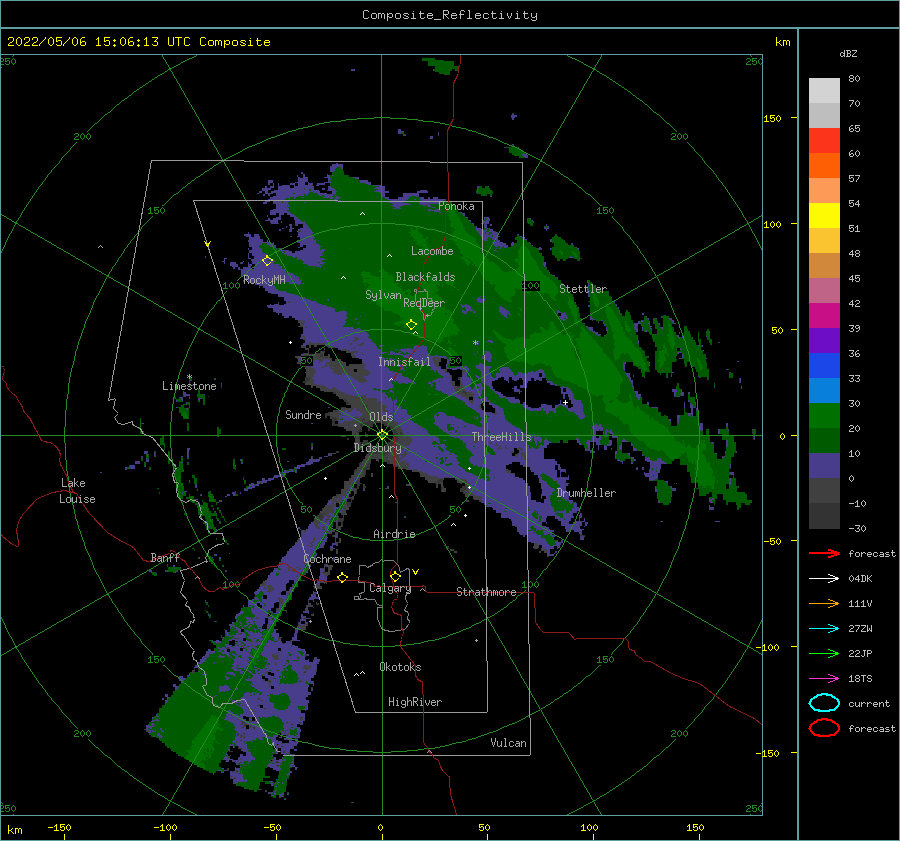This screenshot has width=900, height=841.
Task: Click the white asterisk marker above Limestone
Action: (189, 377)
